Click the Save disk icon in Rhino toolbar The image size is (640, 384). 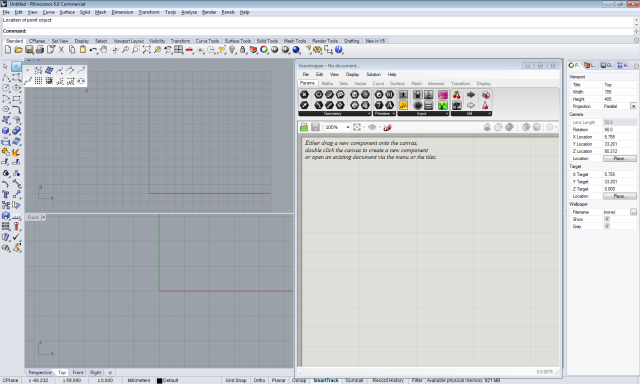click(29, 50)
